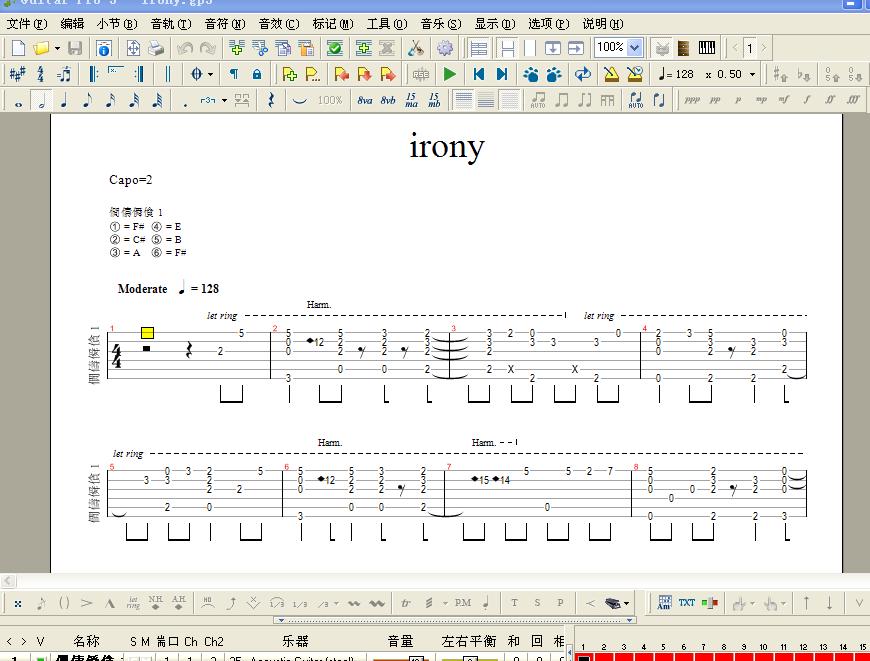The image size is (870, 661).
Task: Create a new file with blank page icon
Action: (x=18, y=48)
